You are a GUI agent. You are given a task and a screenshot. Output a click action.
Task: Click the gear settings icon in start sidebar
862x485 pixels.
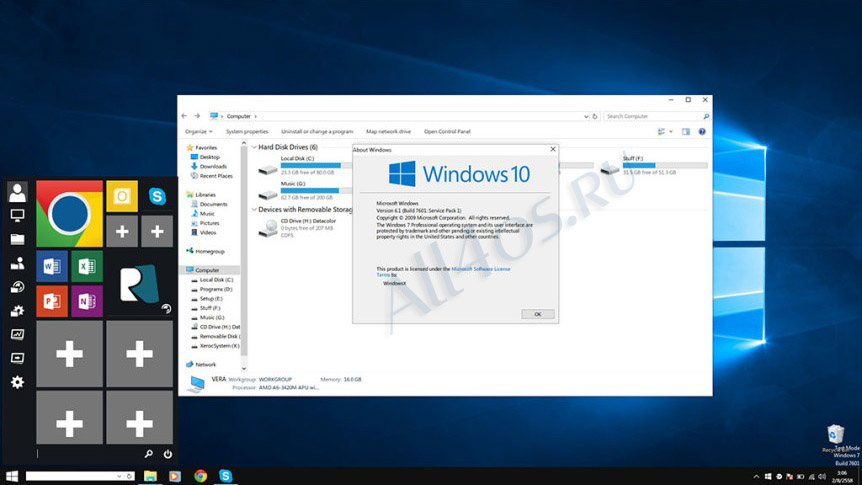(17, 382)
